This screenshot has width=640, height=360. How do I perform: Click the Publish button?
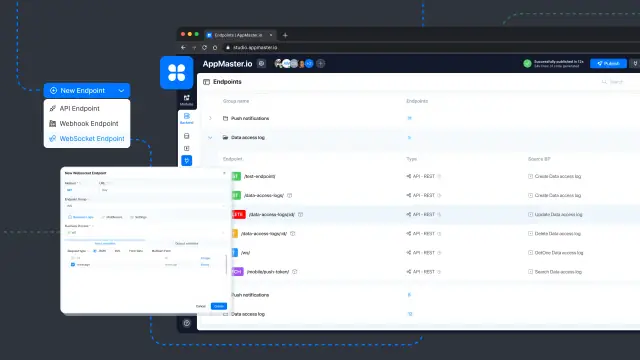608,64
